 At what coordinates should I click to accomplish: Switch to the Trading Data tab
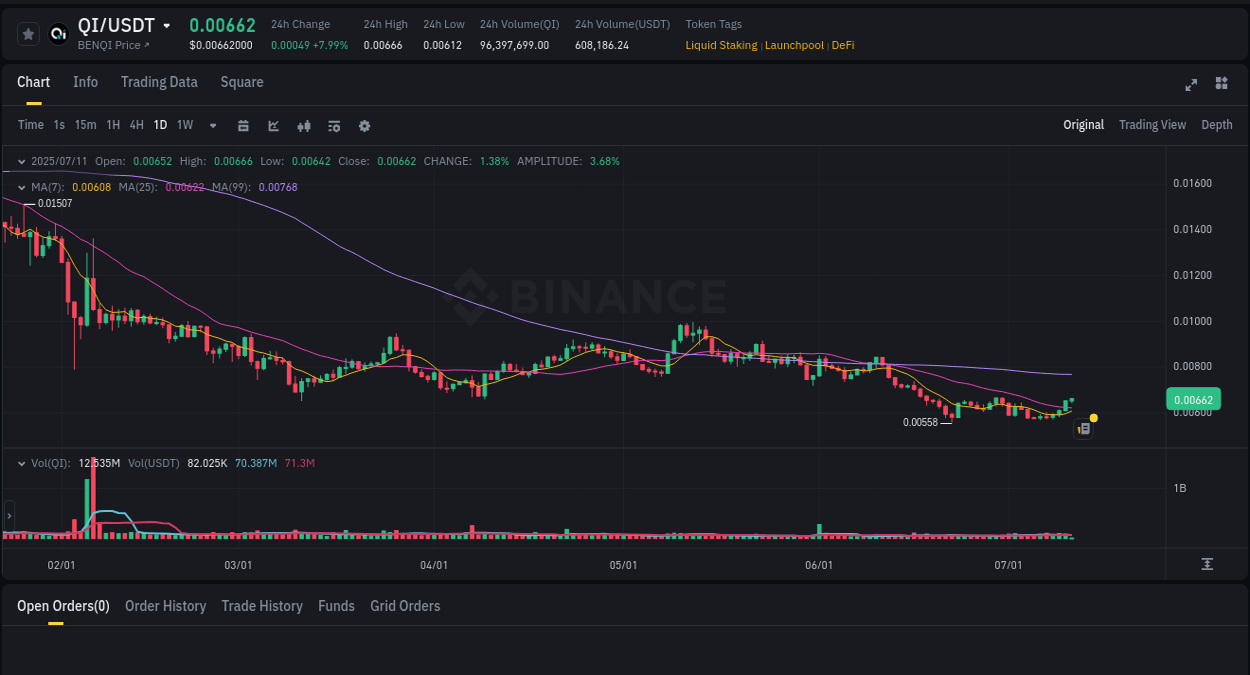159,82
